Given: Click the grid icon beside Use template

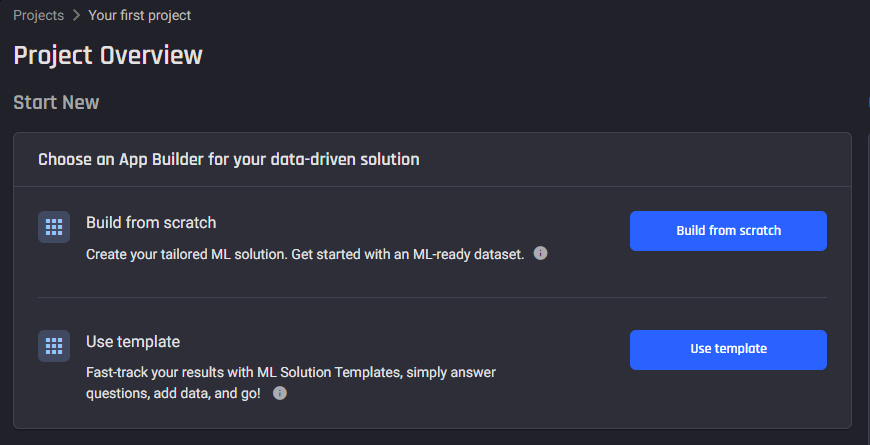Looking at the screenshot, I should (54, 346).
